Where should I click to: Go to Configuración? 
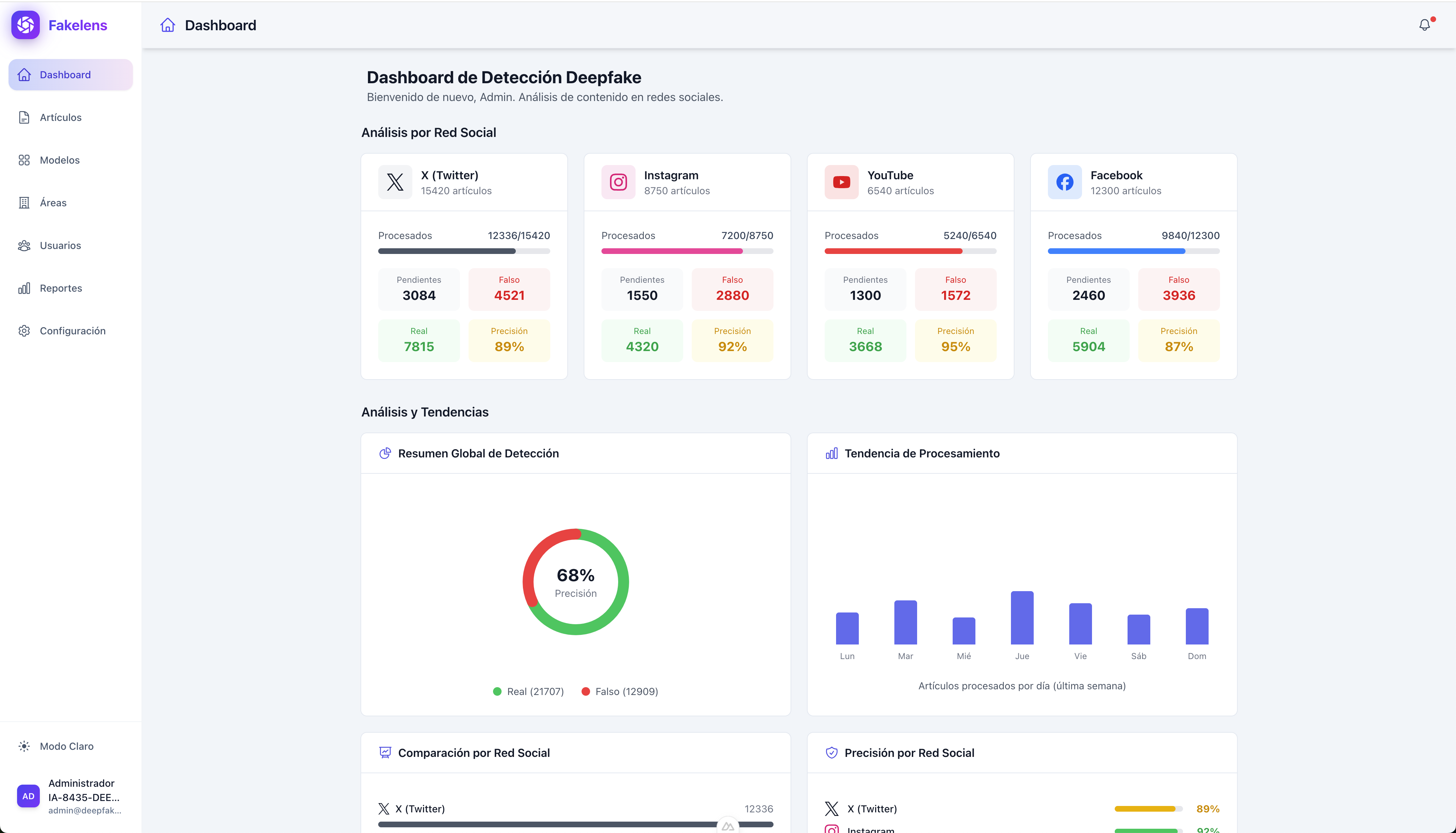[x=72, y=330]
